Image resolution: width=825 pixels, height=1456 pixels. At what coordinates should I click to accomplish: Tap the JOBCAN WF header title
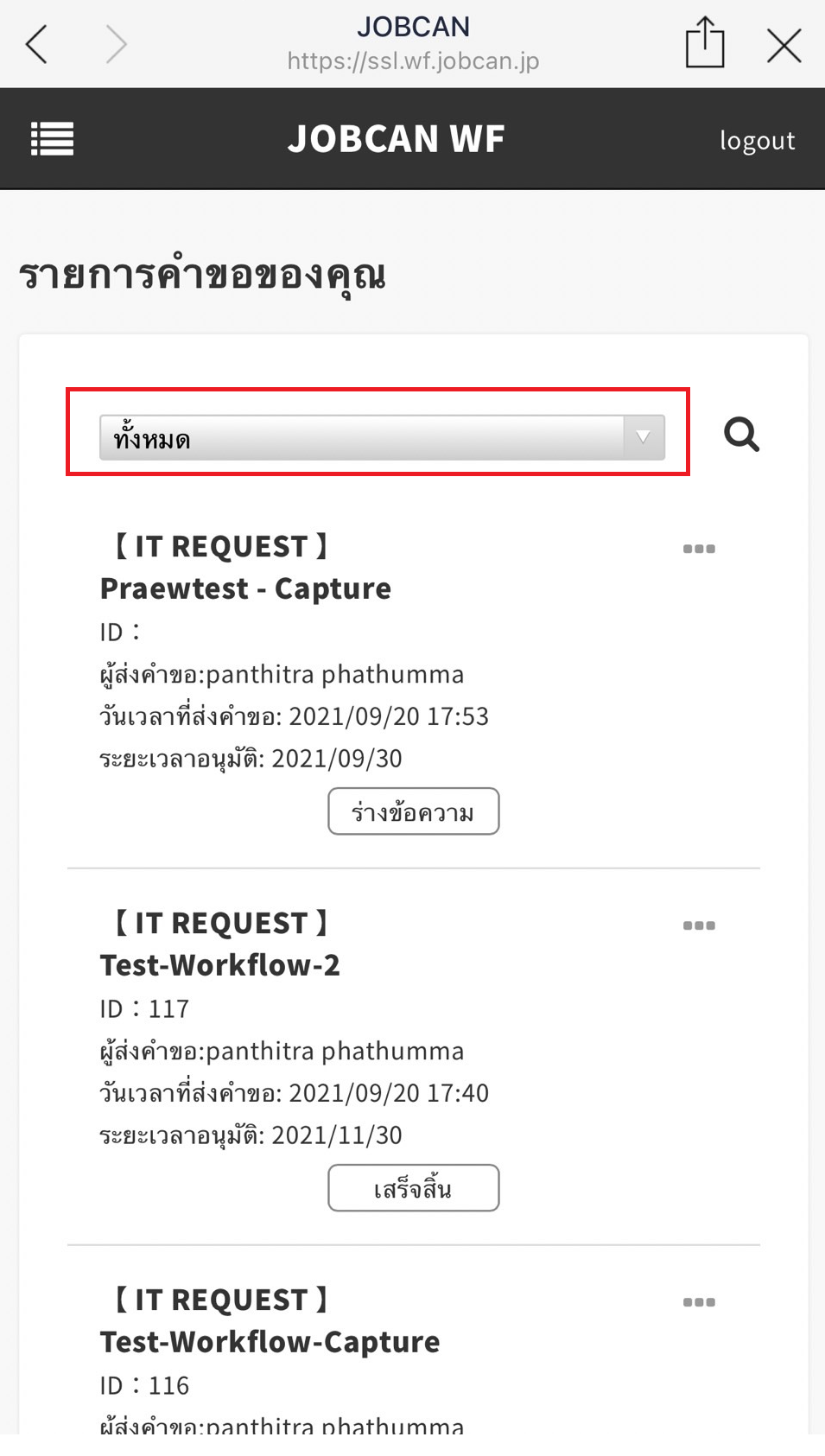396,138
